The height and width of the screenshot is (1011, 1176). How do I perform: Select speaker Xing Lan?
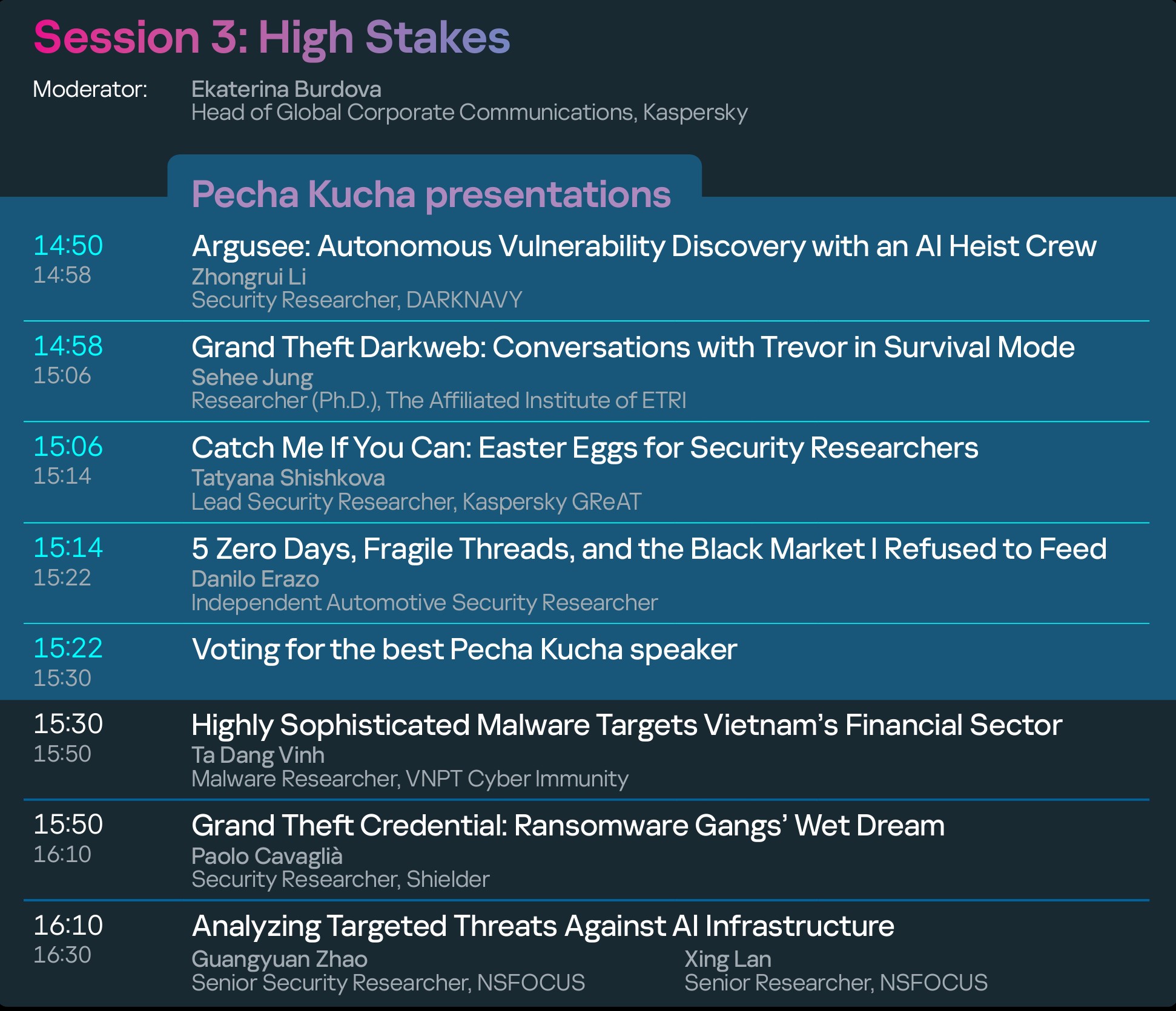click(727, 959)
